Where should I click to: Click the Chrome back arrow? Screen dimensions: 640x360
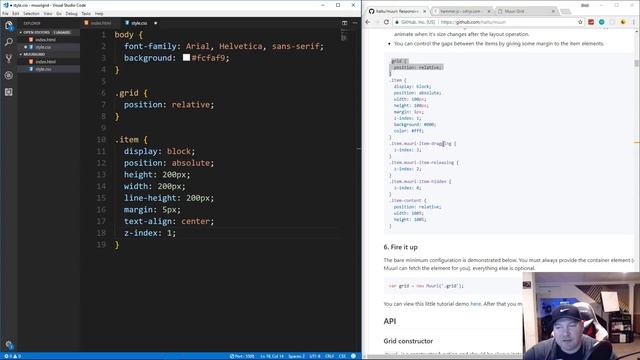point(368,22)
